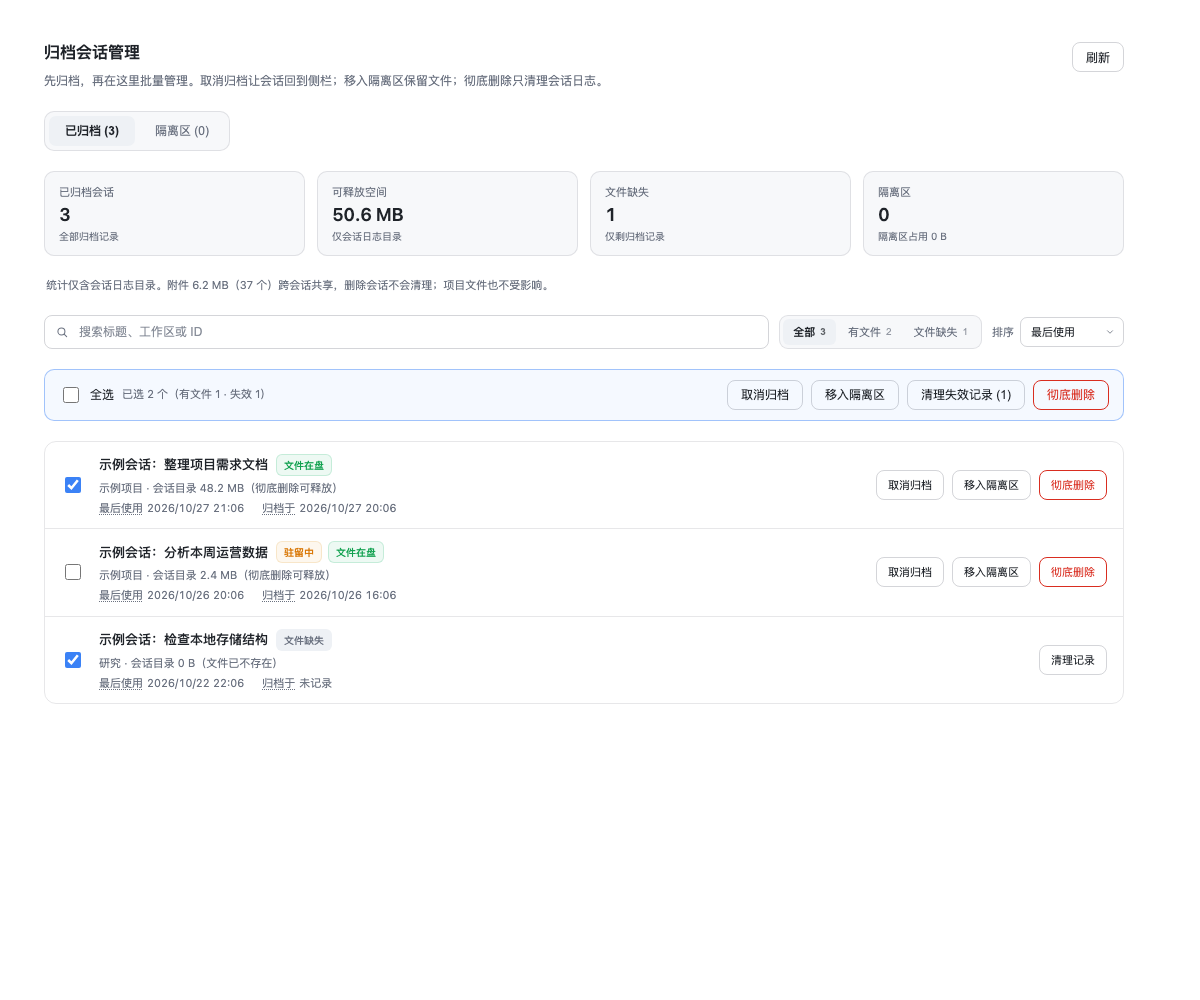
Task: Select the 全部 3 filter
Action: (809, 332)
